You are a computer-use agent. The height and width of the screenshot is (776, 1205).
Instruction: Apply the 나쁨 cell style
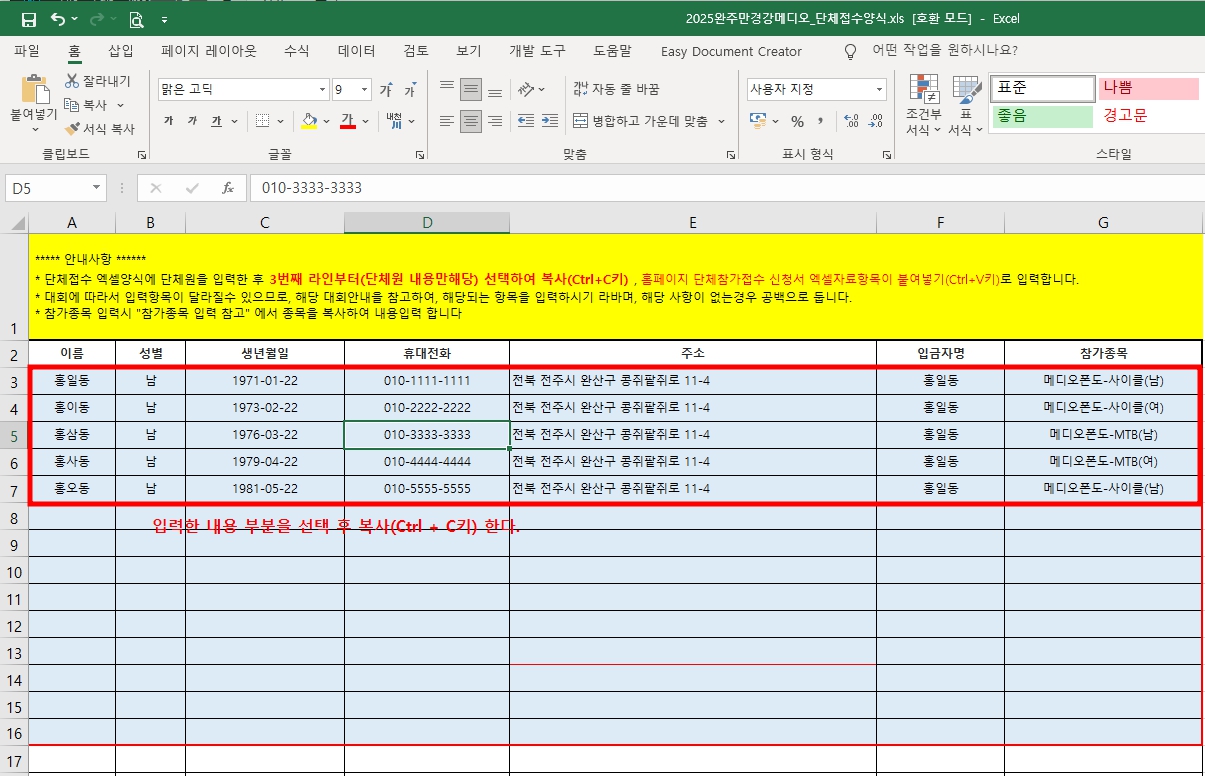click(1148, 88)
